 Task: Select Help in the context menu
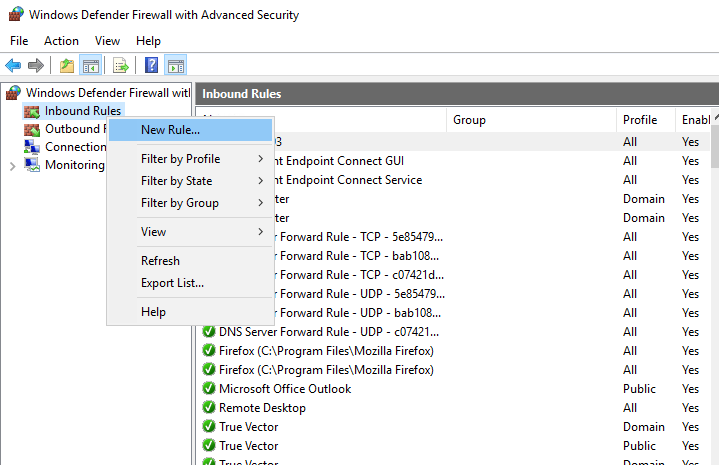[x=191, y=312]
